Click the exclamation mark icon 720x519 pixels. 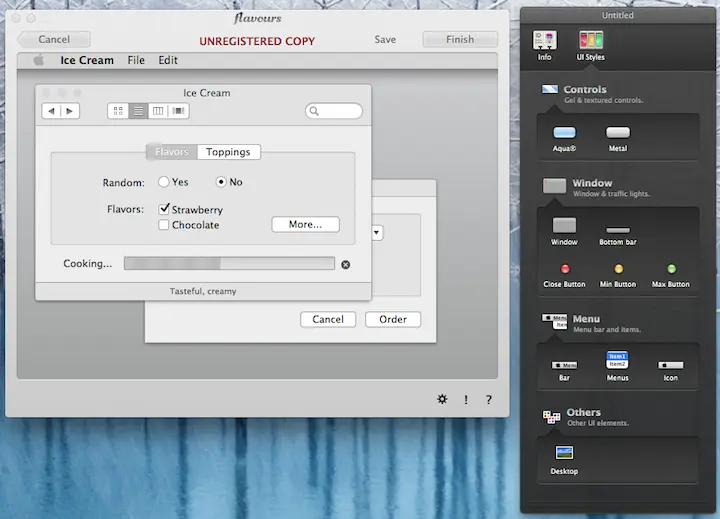tap(466, 400)
